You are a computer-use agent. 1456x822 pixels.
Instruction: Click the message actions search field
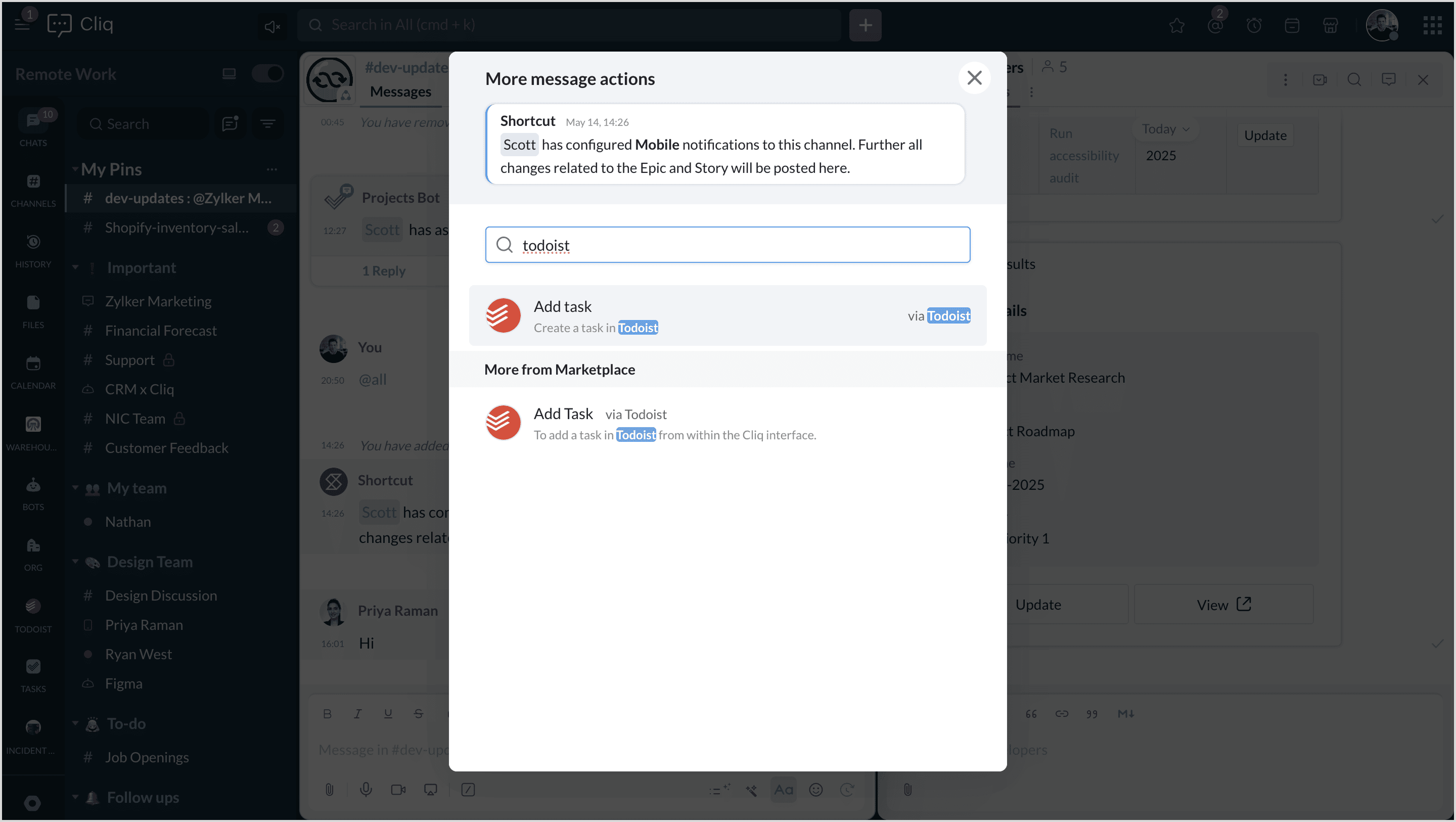tap(727, 245)
